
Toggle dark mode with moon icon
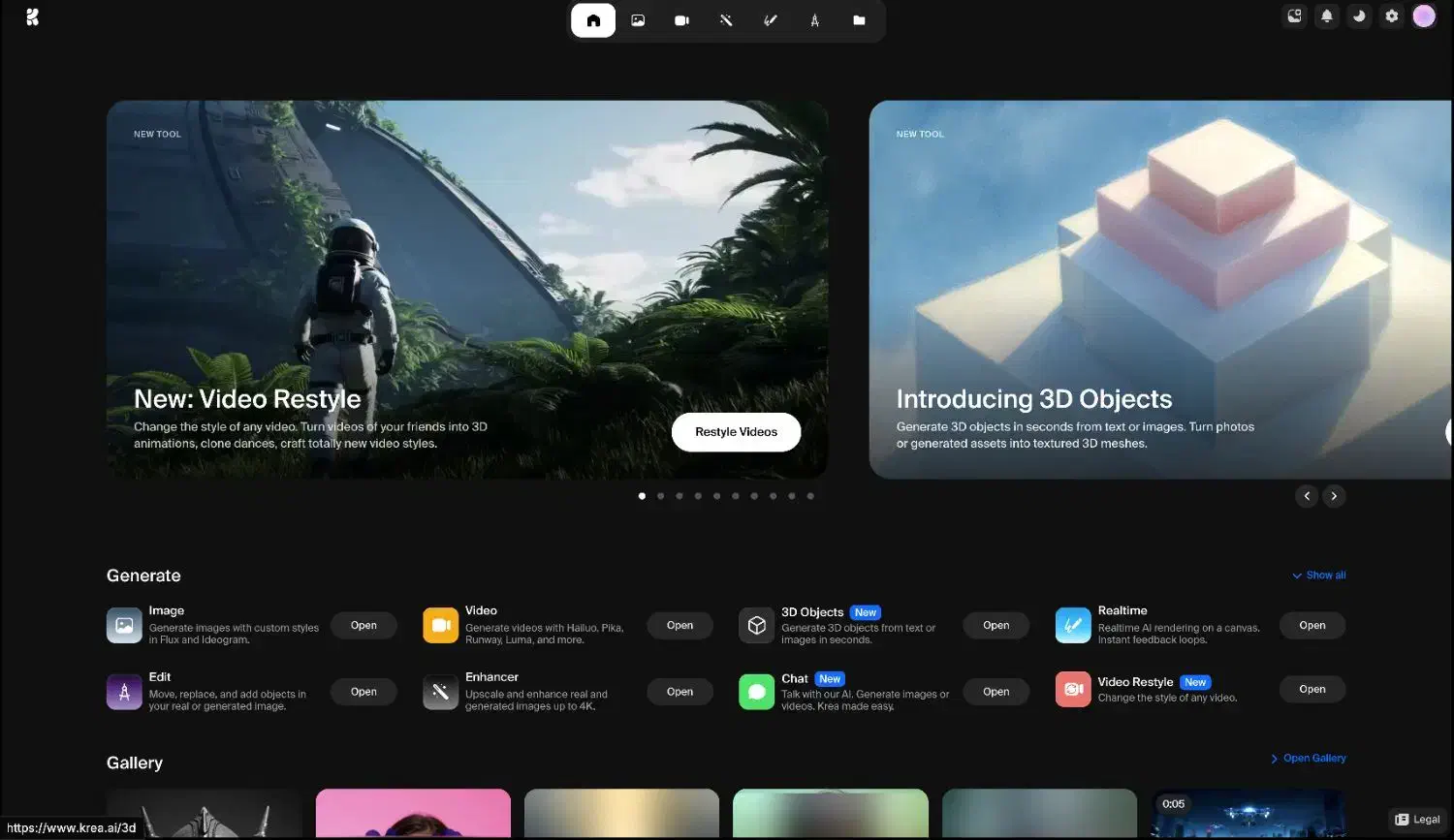[1359, 16]
